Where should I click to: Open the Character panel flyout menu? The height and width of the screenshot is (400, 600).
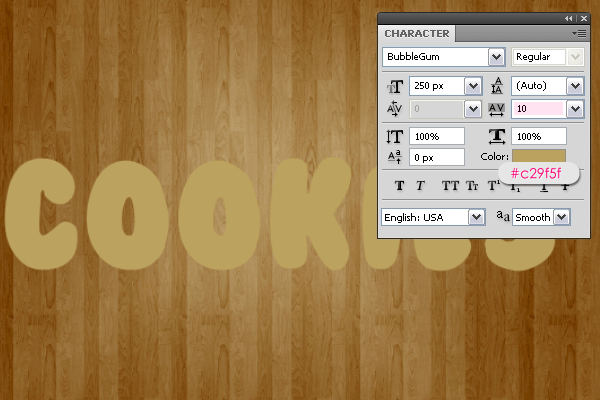pos(579,34)
